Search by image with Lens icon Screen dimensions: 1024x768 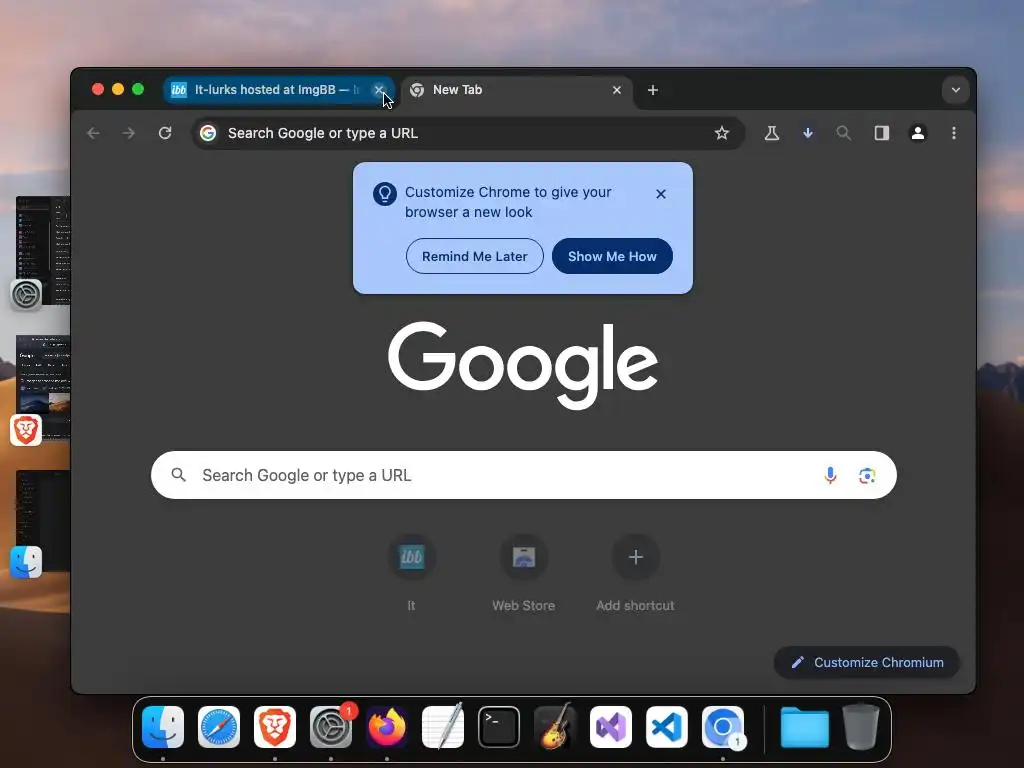point(867,475)
